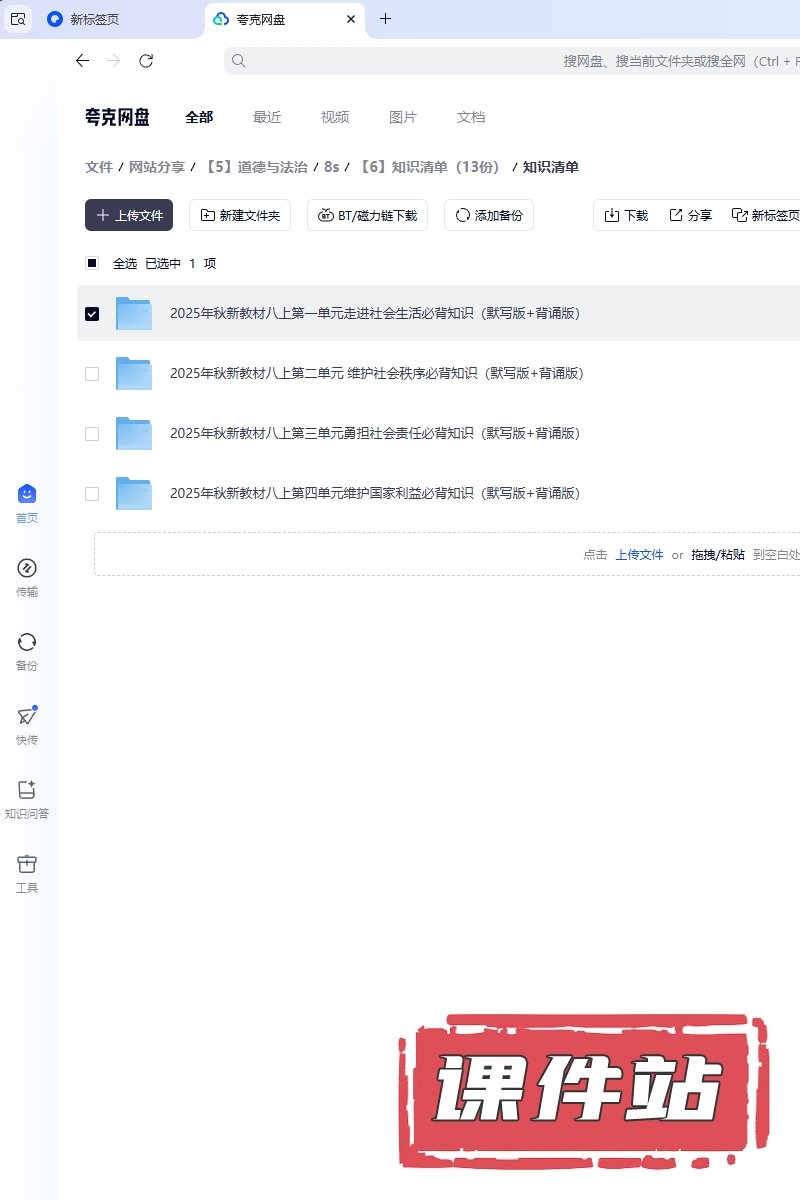Click the BT/磁力链下载 button

pos(367,215)
